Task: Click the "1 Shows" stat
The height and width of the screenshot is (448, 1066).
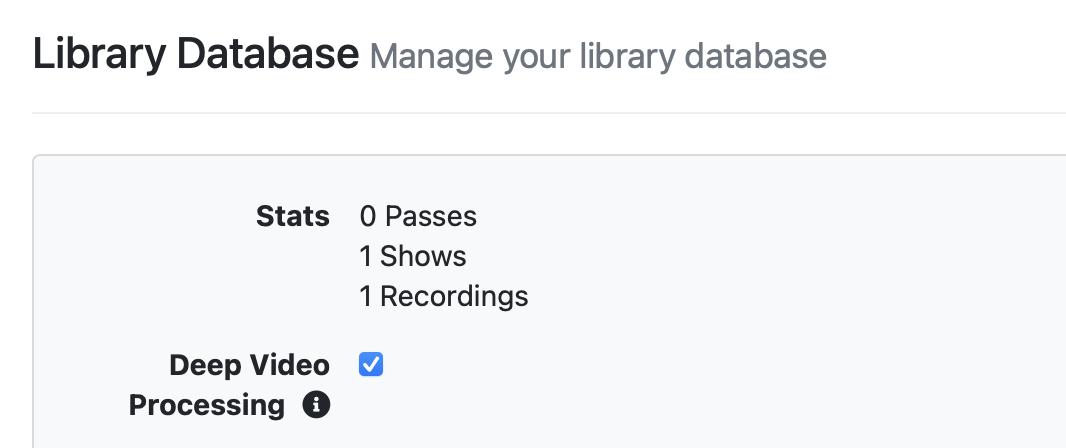Action: [x=413, y=256]
